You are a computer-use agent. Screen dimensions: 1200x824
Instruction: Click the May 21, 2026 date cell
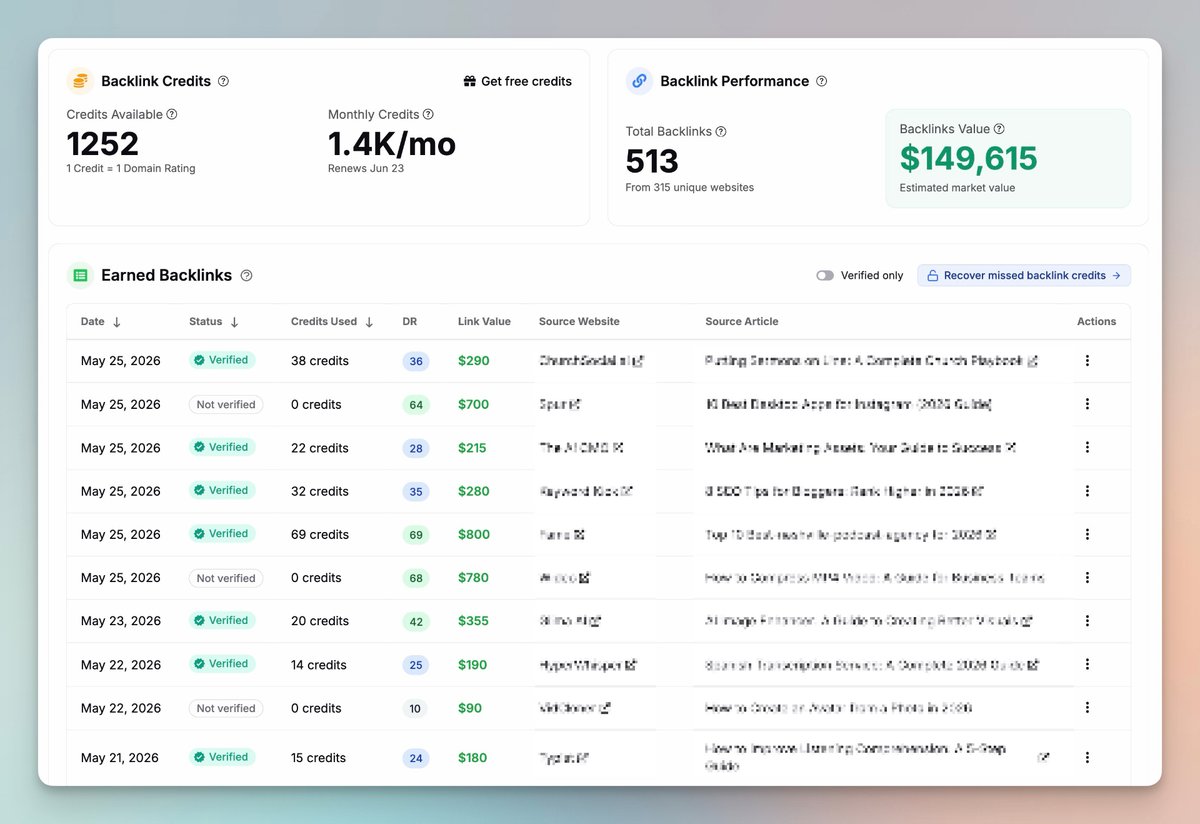[120, 758]
